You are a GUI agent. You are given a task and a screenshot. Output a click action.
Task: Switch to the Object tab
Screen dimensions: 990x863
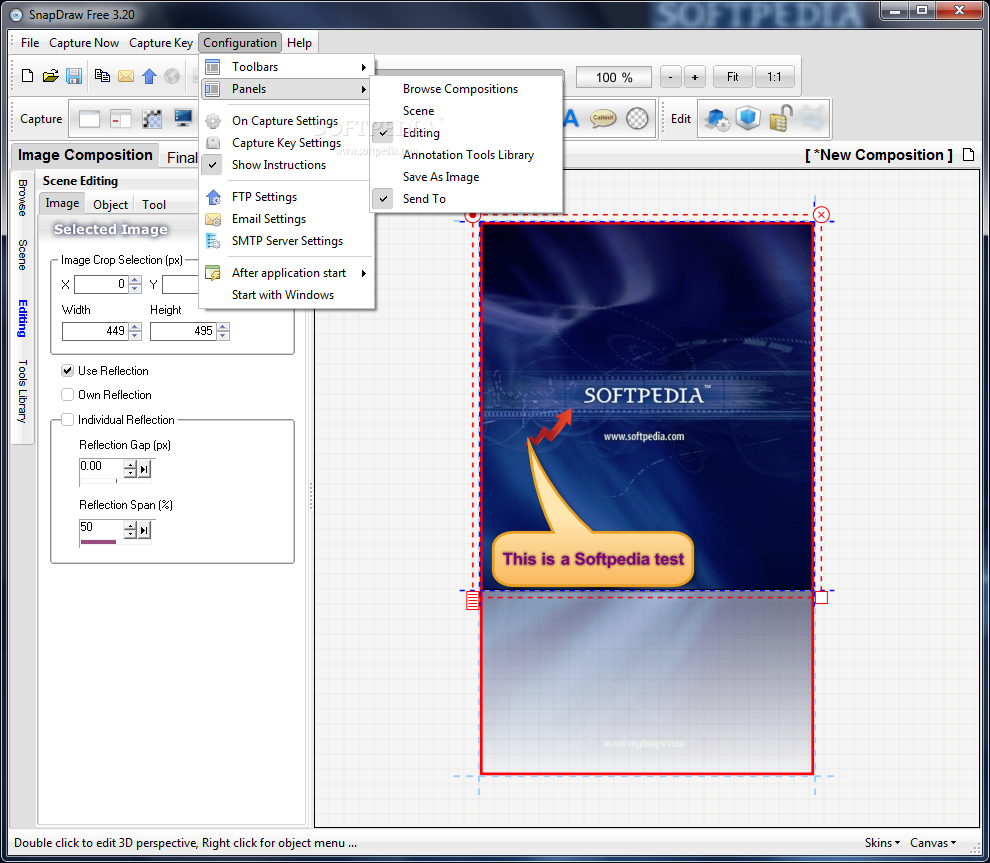(x=110, y=205)
